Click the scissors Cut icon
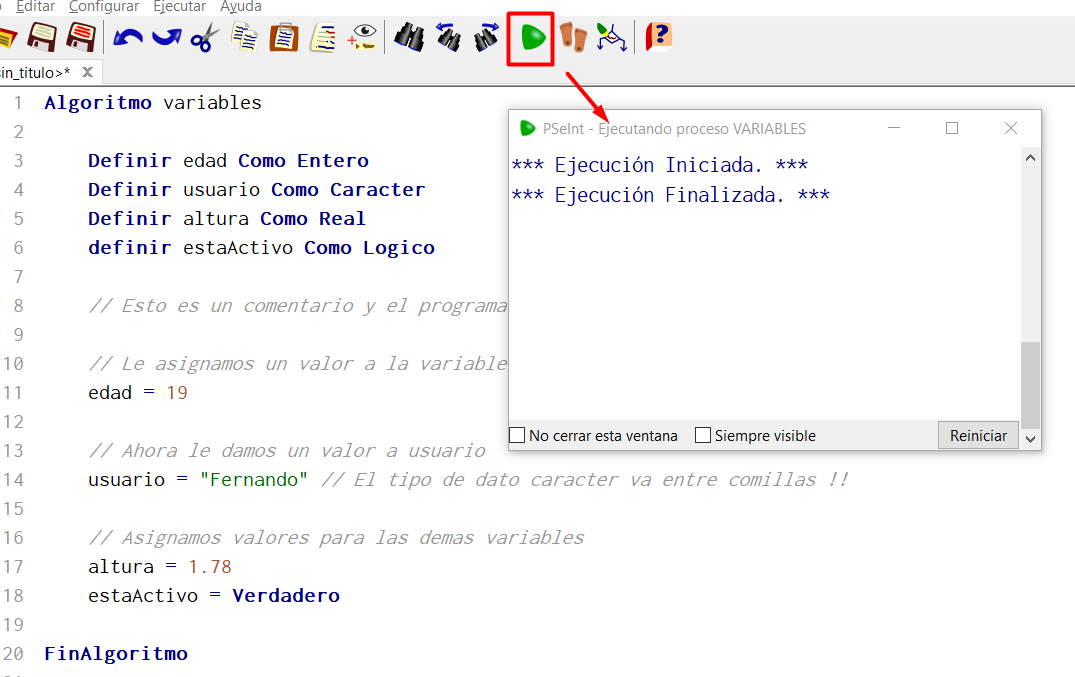This screenshot has height=677, width=1075. [x=205, y=39]
